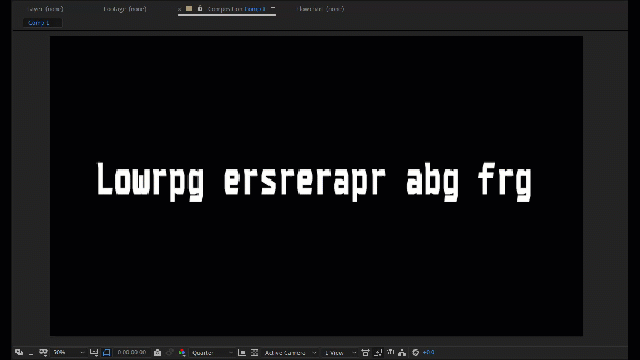The height and width of the screenshot is (360, 640).
Task: Open the Active Camera 3D view dropdown
Action: coord(290,352)
